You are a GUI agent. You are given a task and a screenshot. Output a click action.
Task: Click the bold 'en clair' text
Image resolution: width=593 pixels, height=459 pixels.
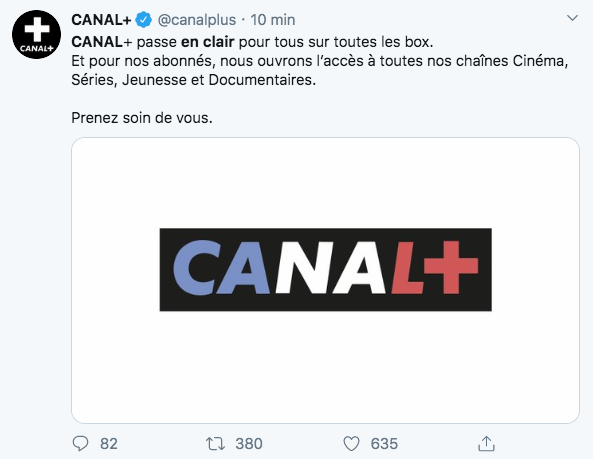(208, 42)
